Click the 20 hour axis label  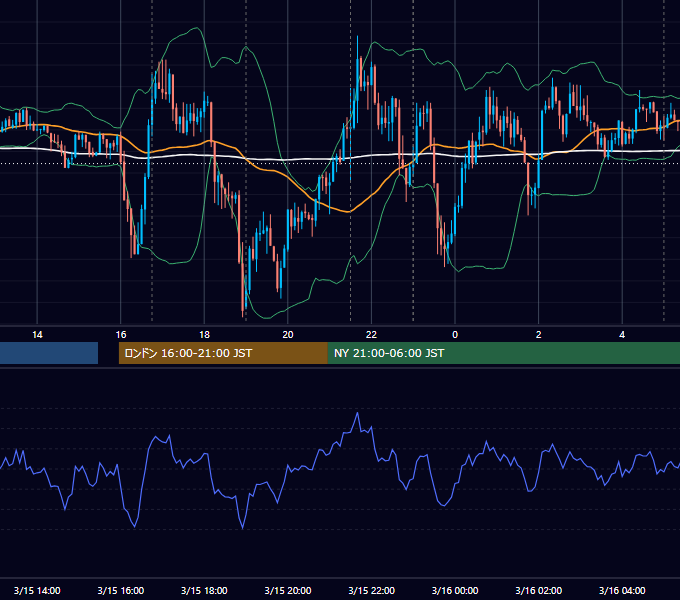tap(288, 335)
